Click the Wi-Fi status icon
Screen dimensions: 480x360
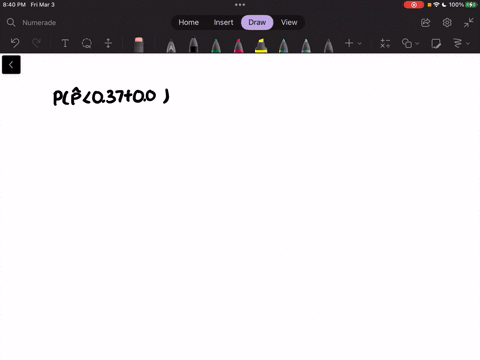(x=436, y=5)
